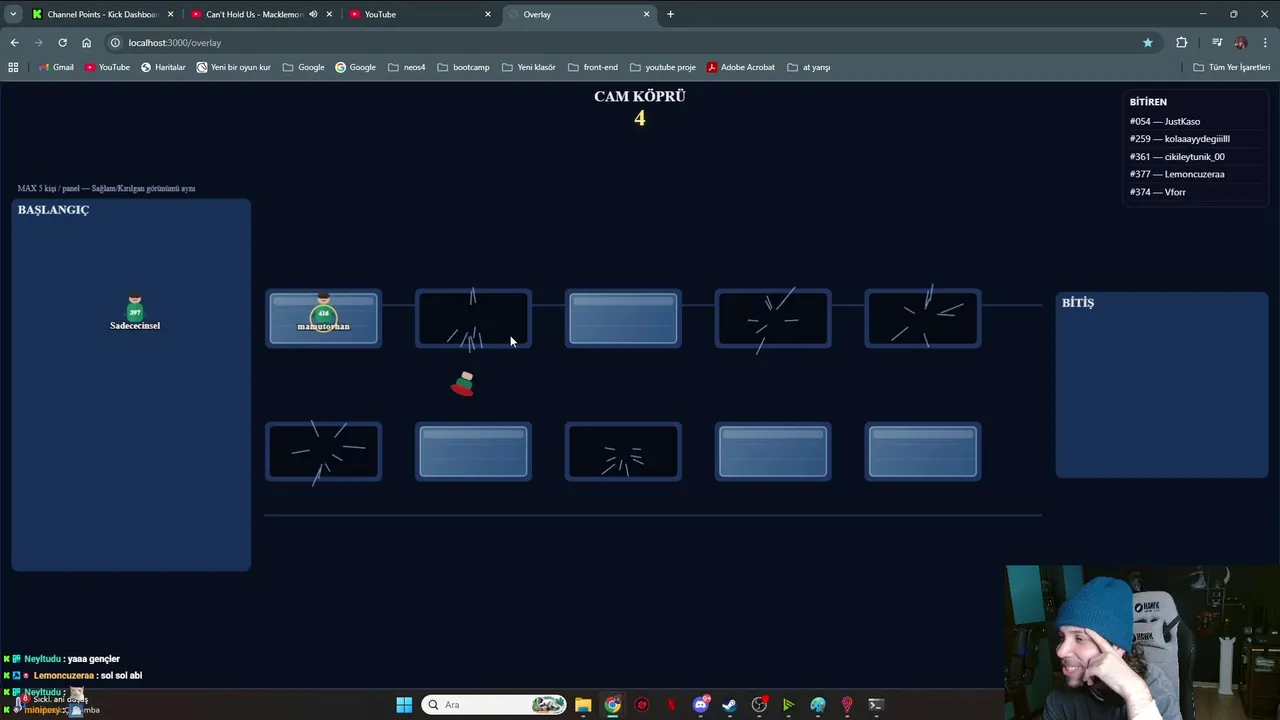
Task: Expand Tüm Yer İşaretleri folder
Action: pos(1231,67)
